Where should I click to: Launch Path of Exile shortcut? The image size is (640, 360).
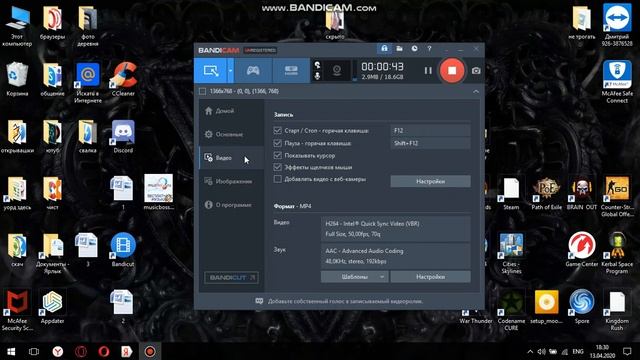pyautogui.click(x=547, y=193)
